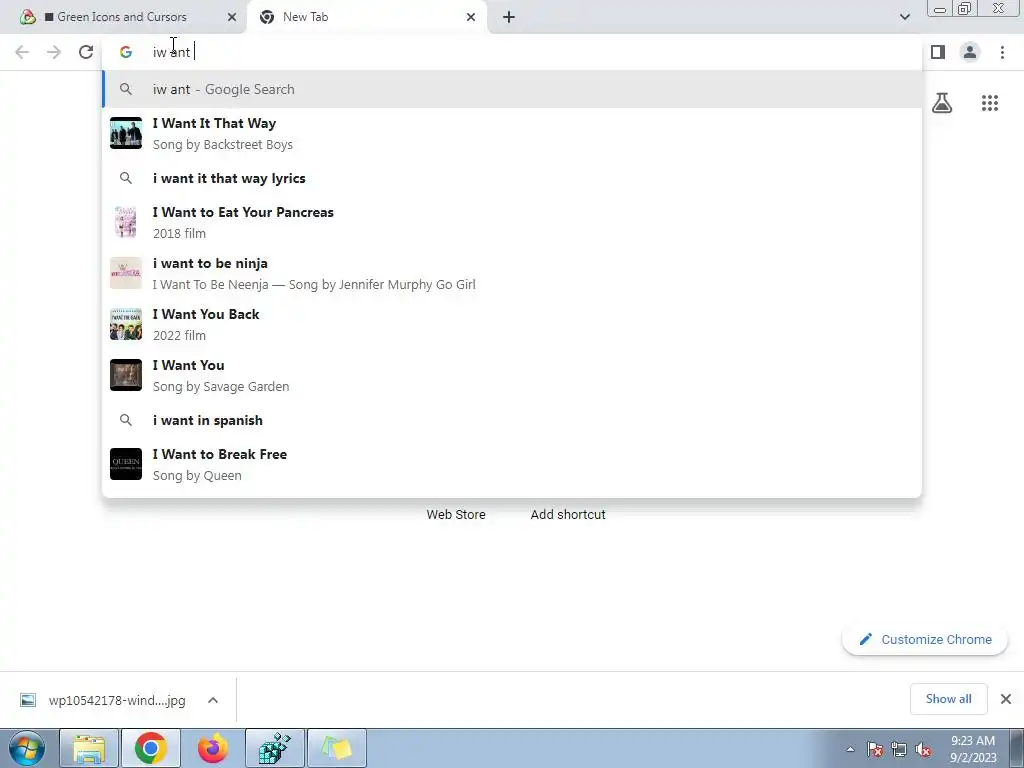1024x768 pixels.
Task: Select I Want to Eat Your Pancreas
Action: click(512, 222)
